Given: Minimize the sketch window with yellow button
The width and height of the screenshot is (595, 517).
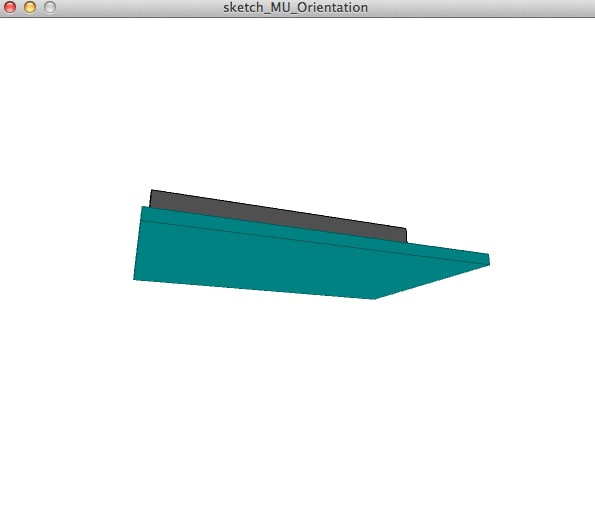Looking at the screenshot, I should click(30, 7).
